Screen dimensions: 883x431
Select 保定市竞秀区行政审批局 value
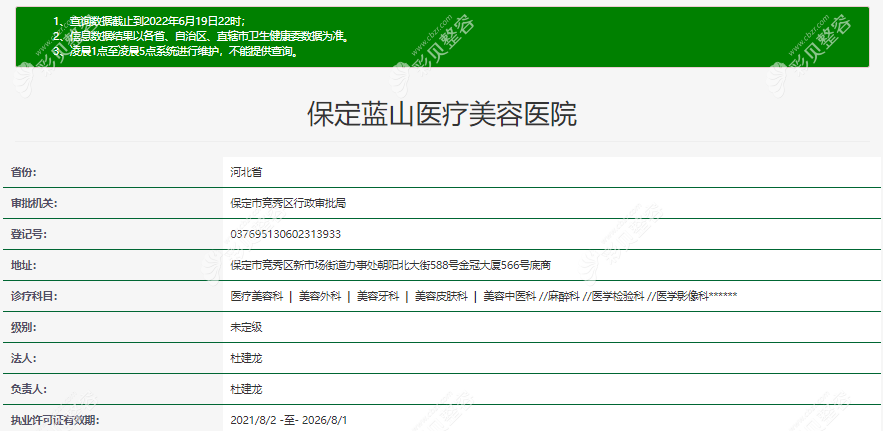click(288, 203)
